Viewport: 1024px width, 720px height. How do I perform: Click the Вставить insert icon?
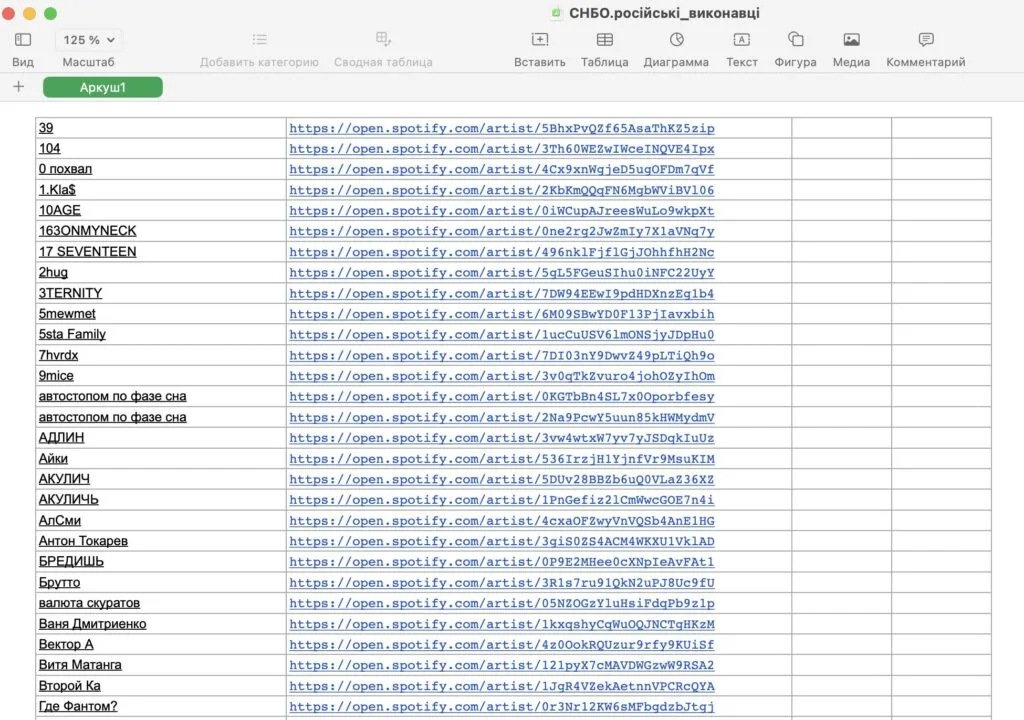coord(539,40)
